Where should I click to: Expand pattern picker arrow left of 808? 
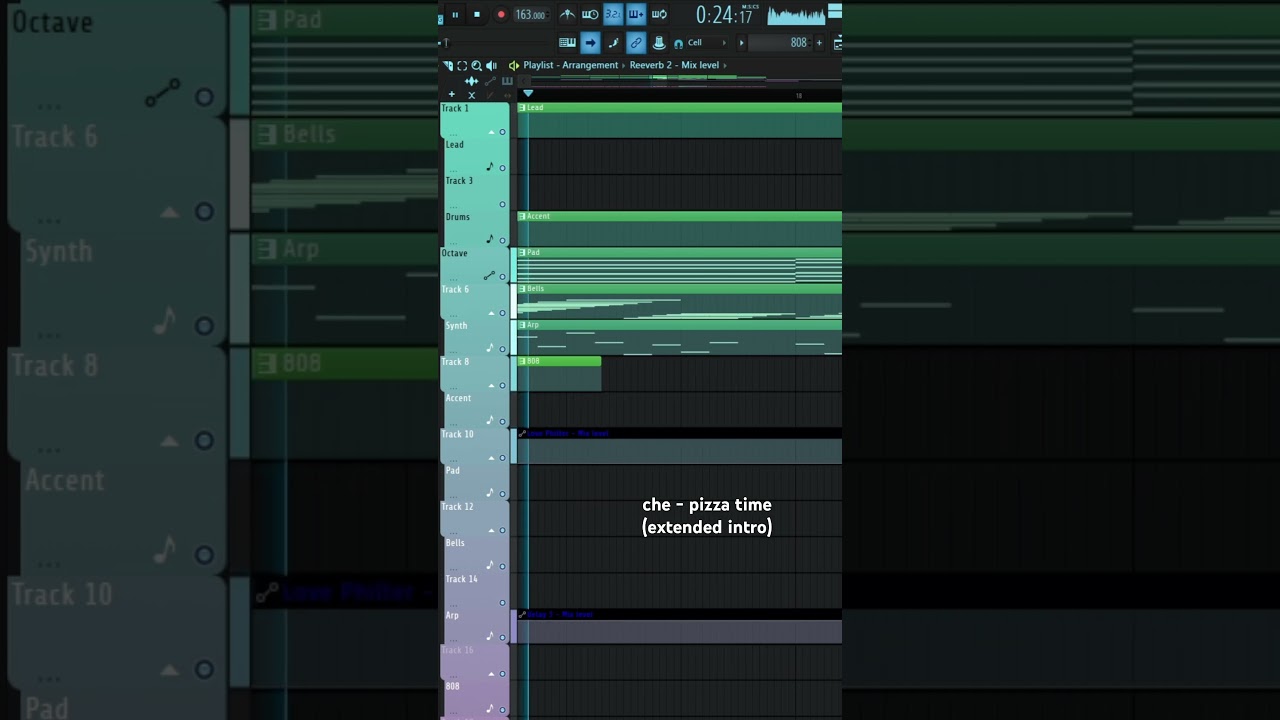point(741,42)
